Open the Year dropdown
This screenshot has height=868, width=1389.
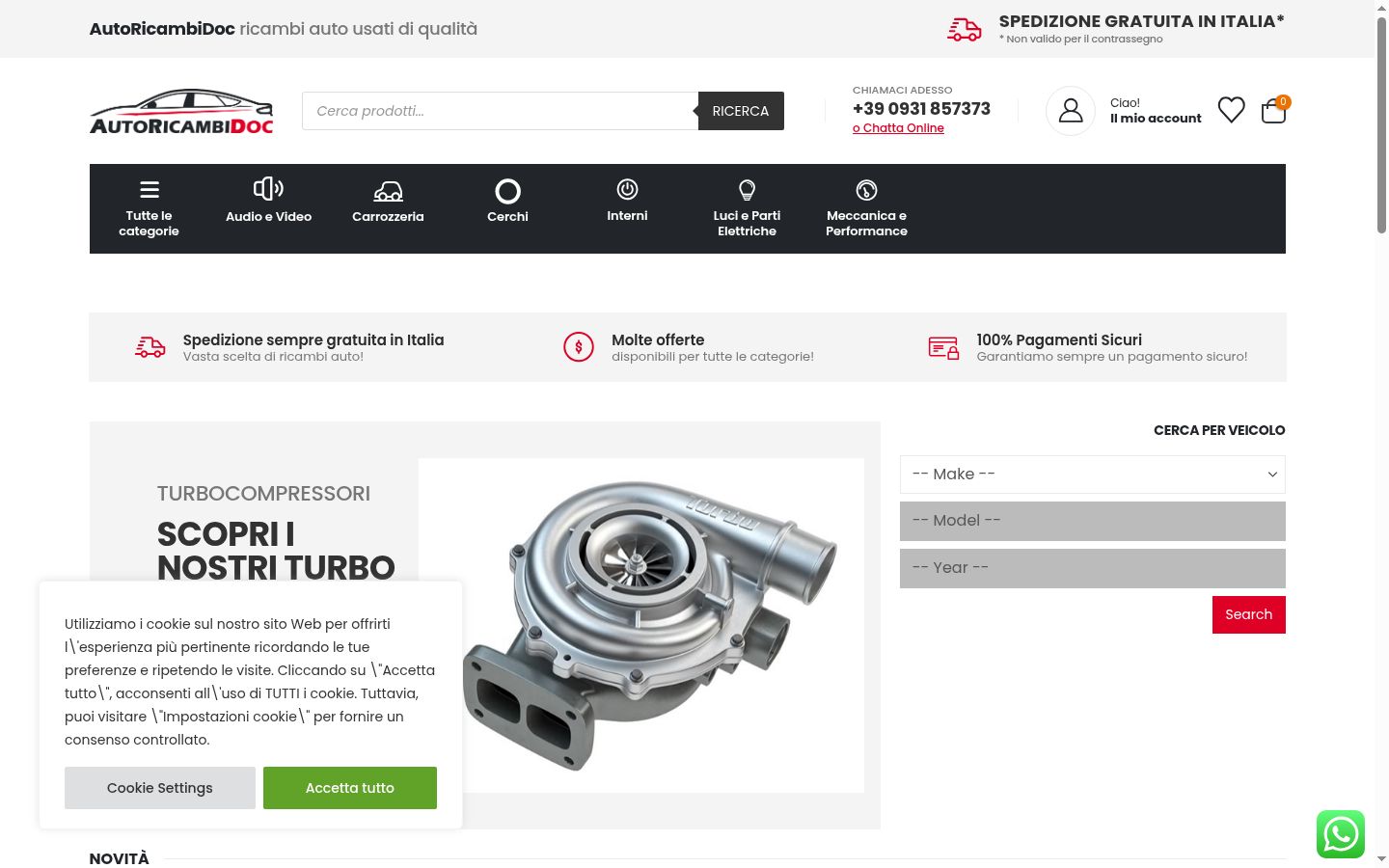pyautogui.click(x=1092, y=568)
